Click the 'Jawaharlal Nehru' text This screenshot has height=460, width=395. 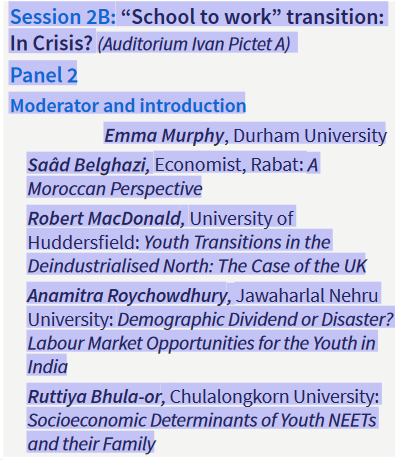coord(307,296)
